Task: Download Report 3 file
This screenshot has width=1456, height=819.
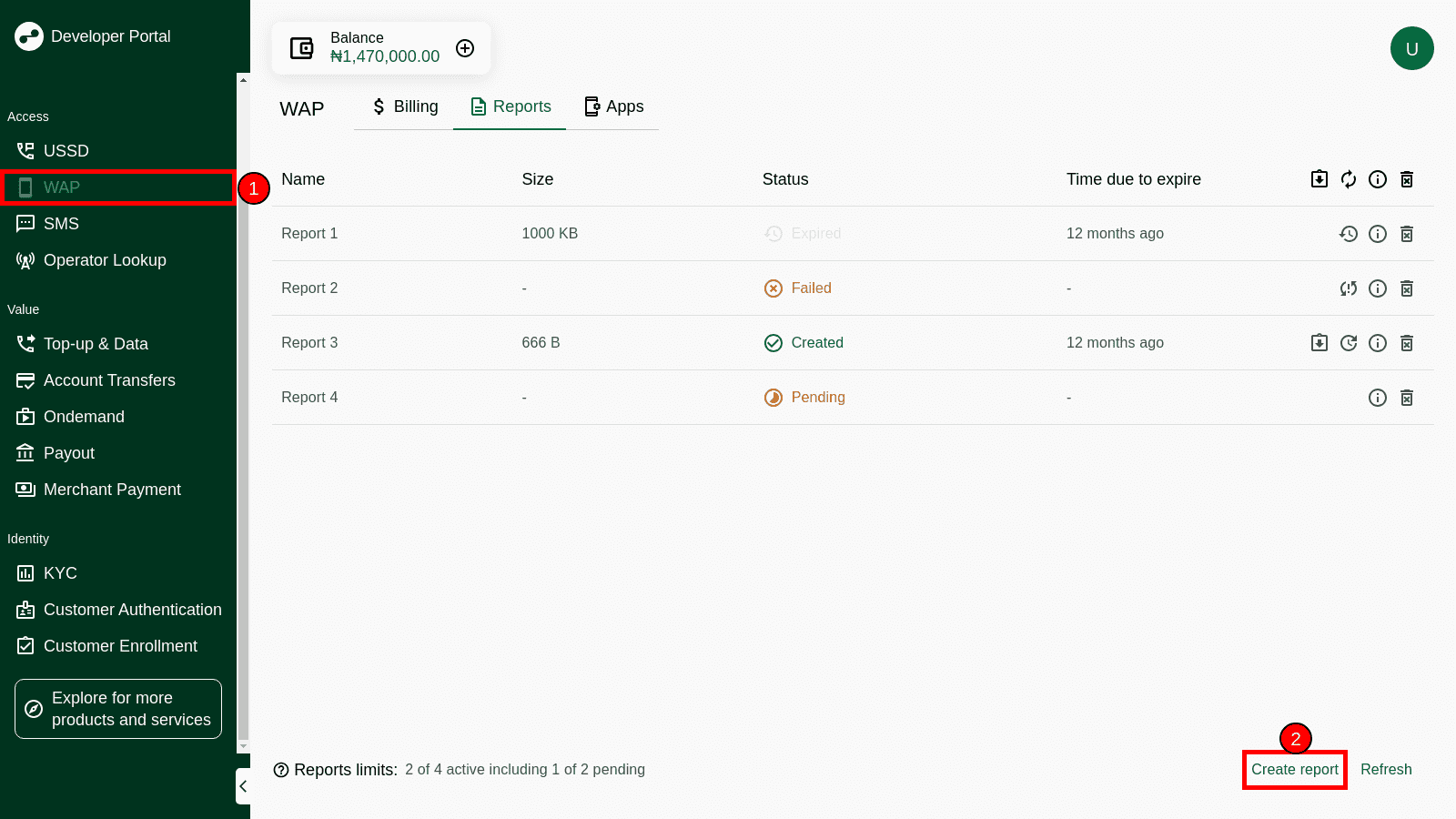Action: pos(1319,343)
